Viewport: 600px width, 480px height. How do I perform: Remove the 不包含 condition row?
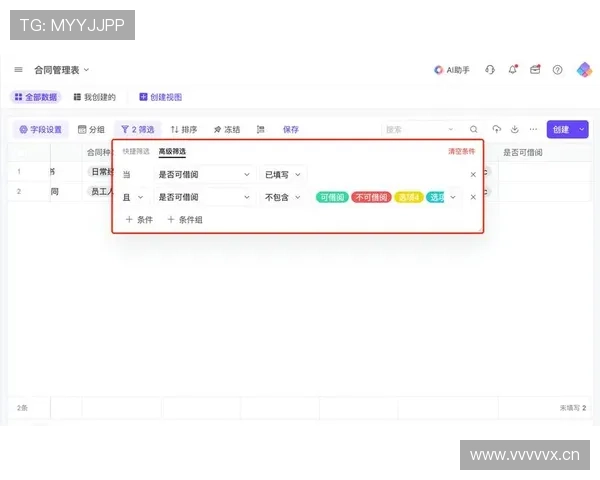pyautogui.click(x=473, y=197)
